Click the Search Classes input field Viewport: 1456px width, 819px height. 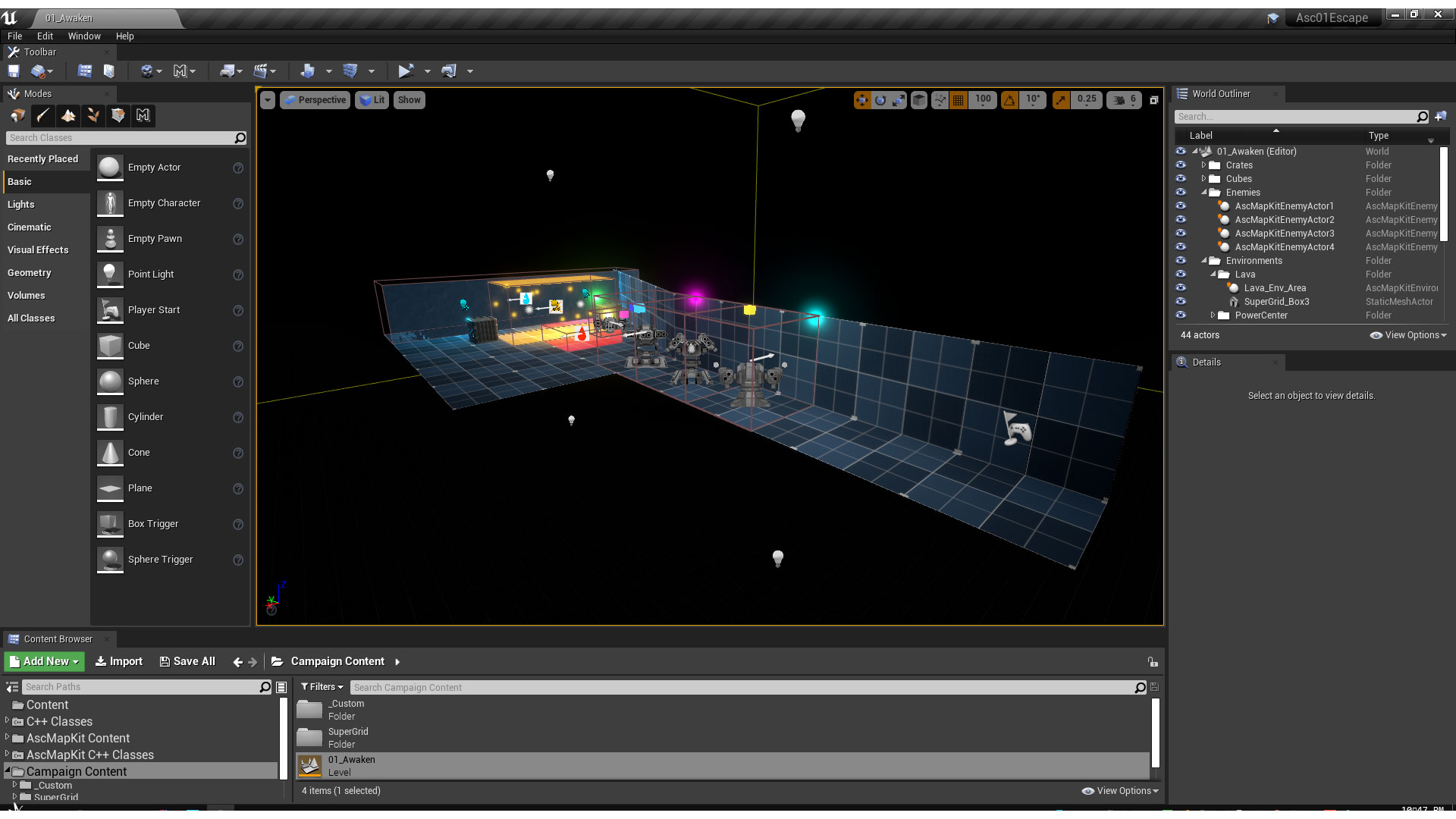[121, 138]
